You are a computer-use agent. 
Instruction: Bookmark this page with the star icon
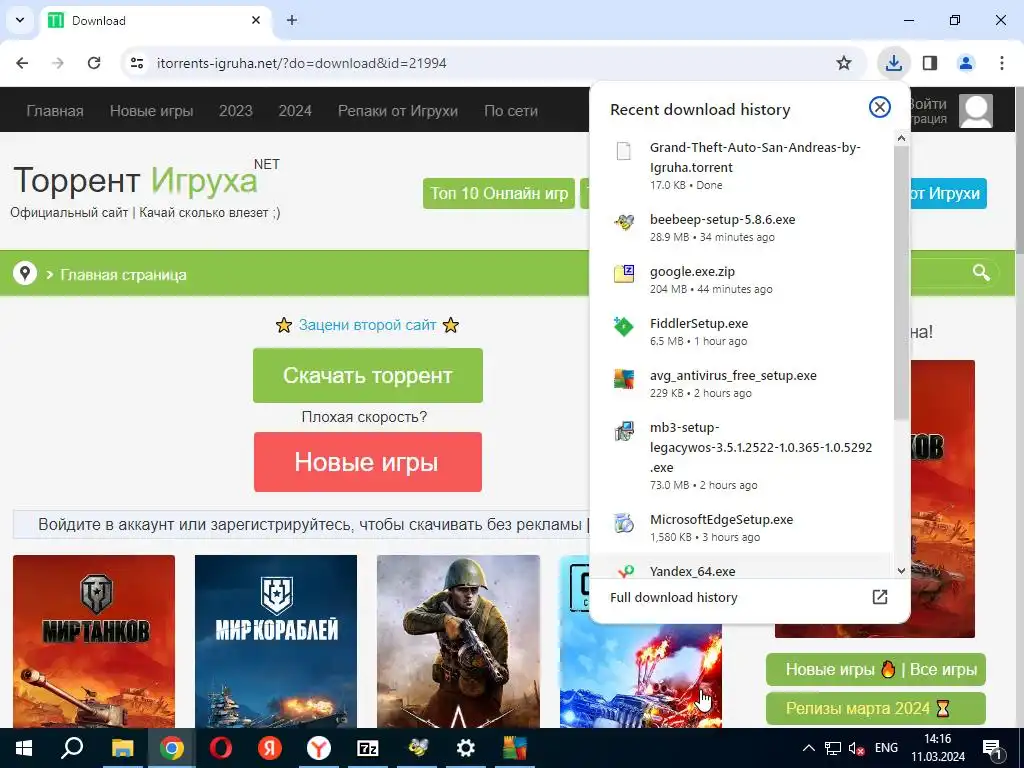844,63
